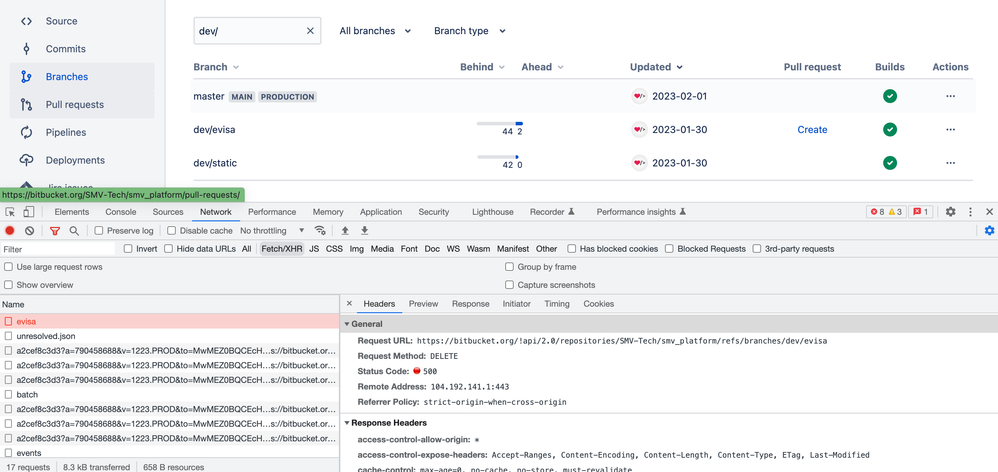Stop recording network log
Screen dimensions: 998x472
click(x=10, y=231)
